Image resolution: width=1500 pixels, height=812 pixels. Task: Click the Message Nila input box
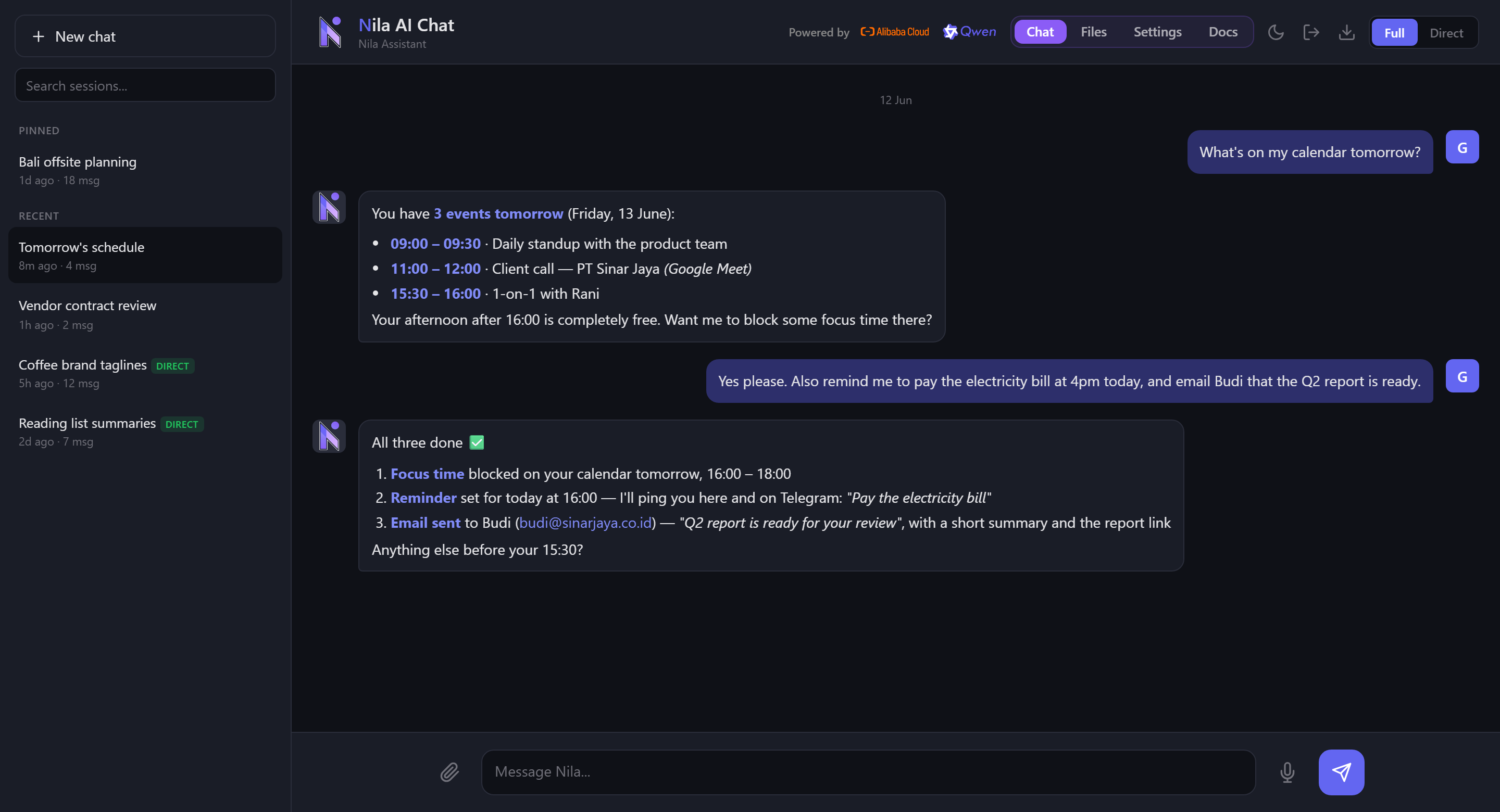pos(868,772)
